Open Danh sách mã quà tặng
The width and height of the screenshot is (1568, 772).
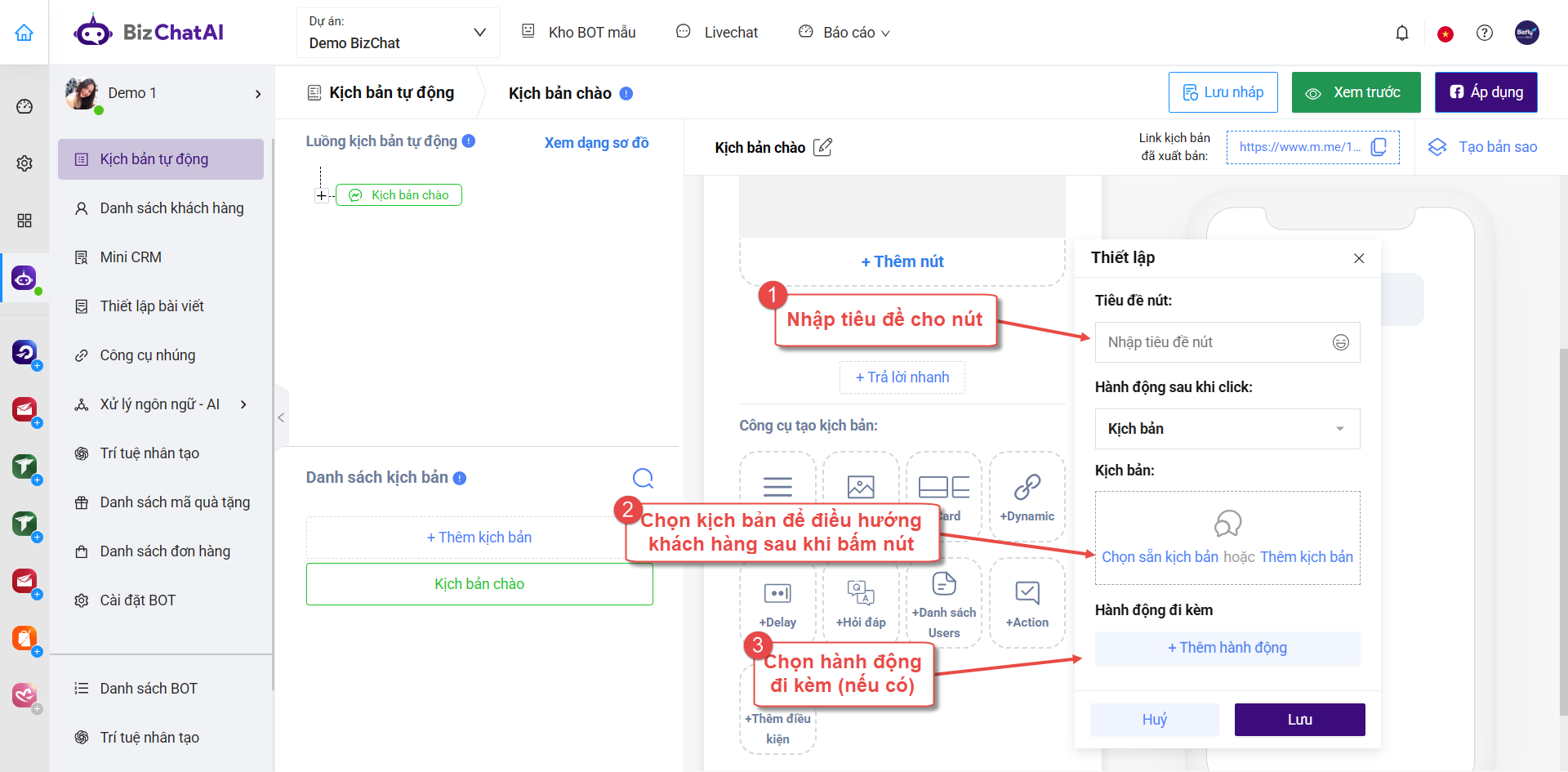(161, 502)
